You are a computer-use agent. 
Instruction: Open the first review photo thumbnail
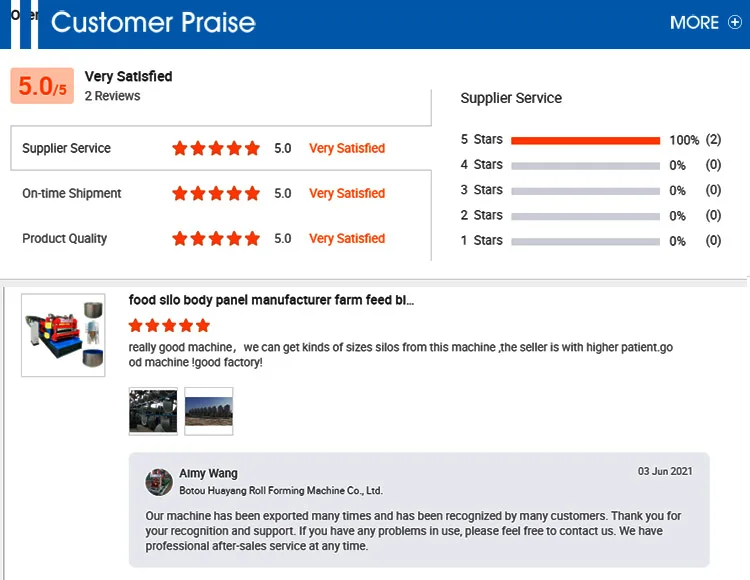153,411
